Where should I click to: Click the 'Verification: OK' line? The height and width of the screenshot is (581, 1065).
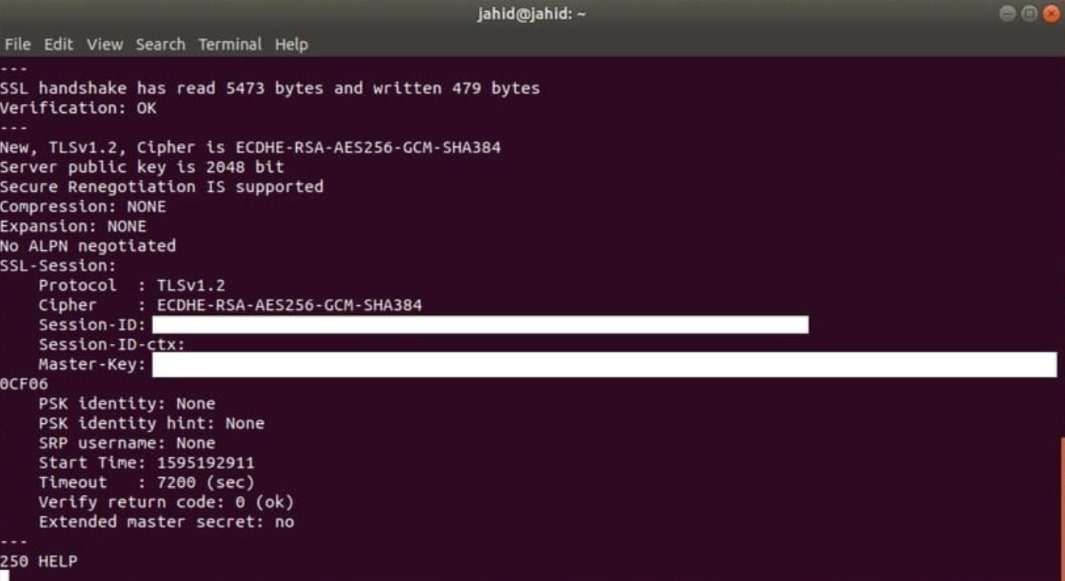coord(78,108)
